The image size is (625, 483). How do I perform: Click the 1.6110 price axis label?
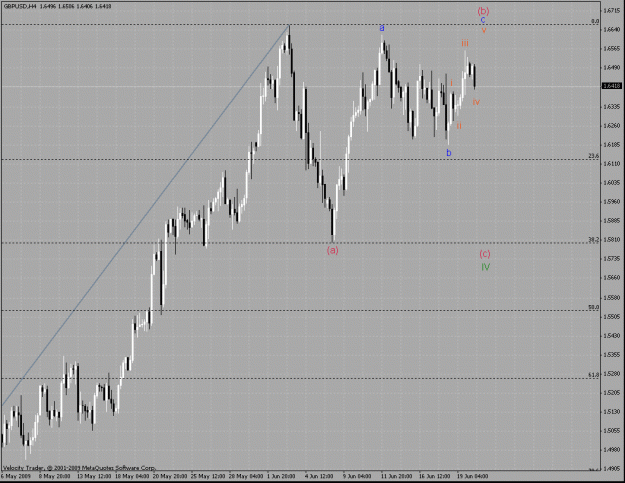point(612,164)
